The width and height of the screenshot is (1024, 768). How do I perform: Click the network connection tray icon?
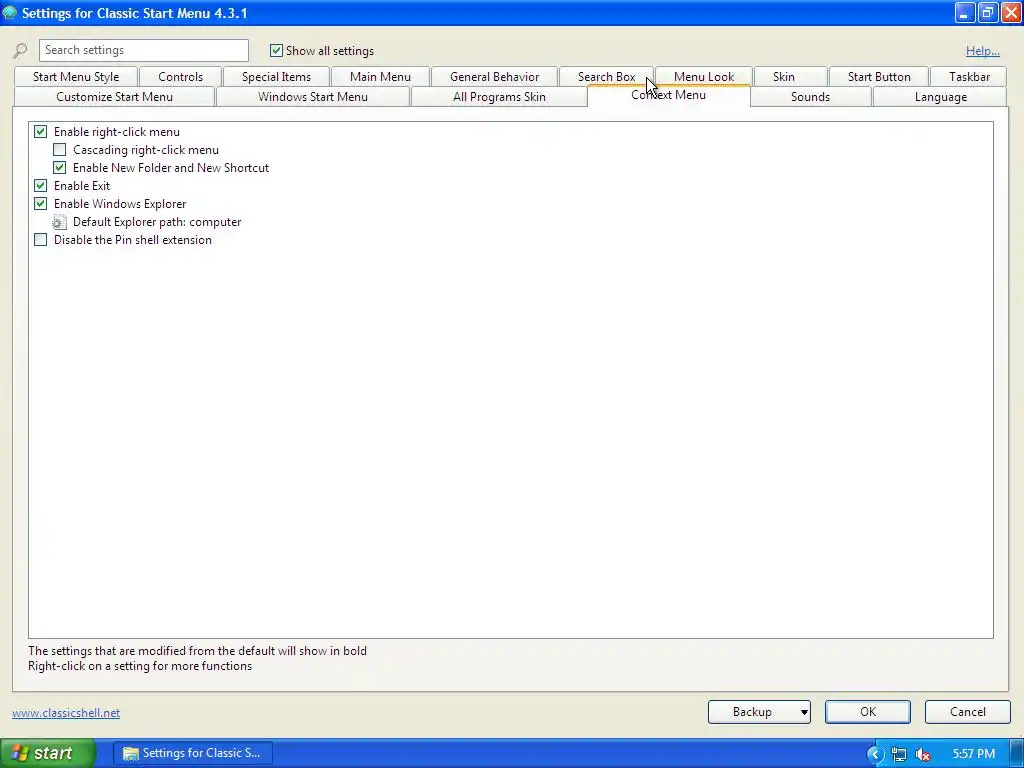[x=899, y=754]
